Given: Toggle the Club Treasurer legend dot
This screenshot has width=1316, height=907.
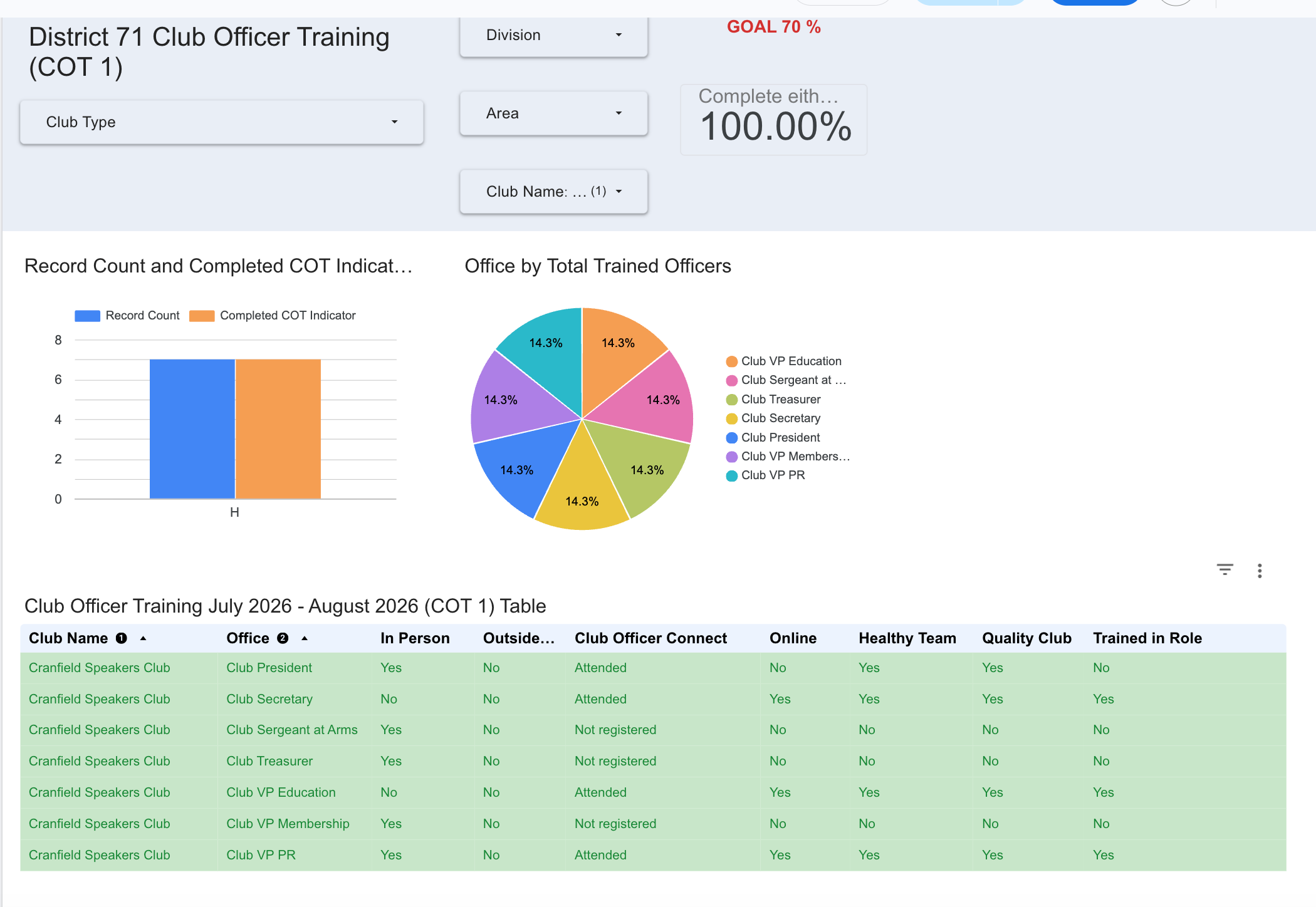Looking at the screenshot, I should [x=731, y=400].
